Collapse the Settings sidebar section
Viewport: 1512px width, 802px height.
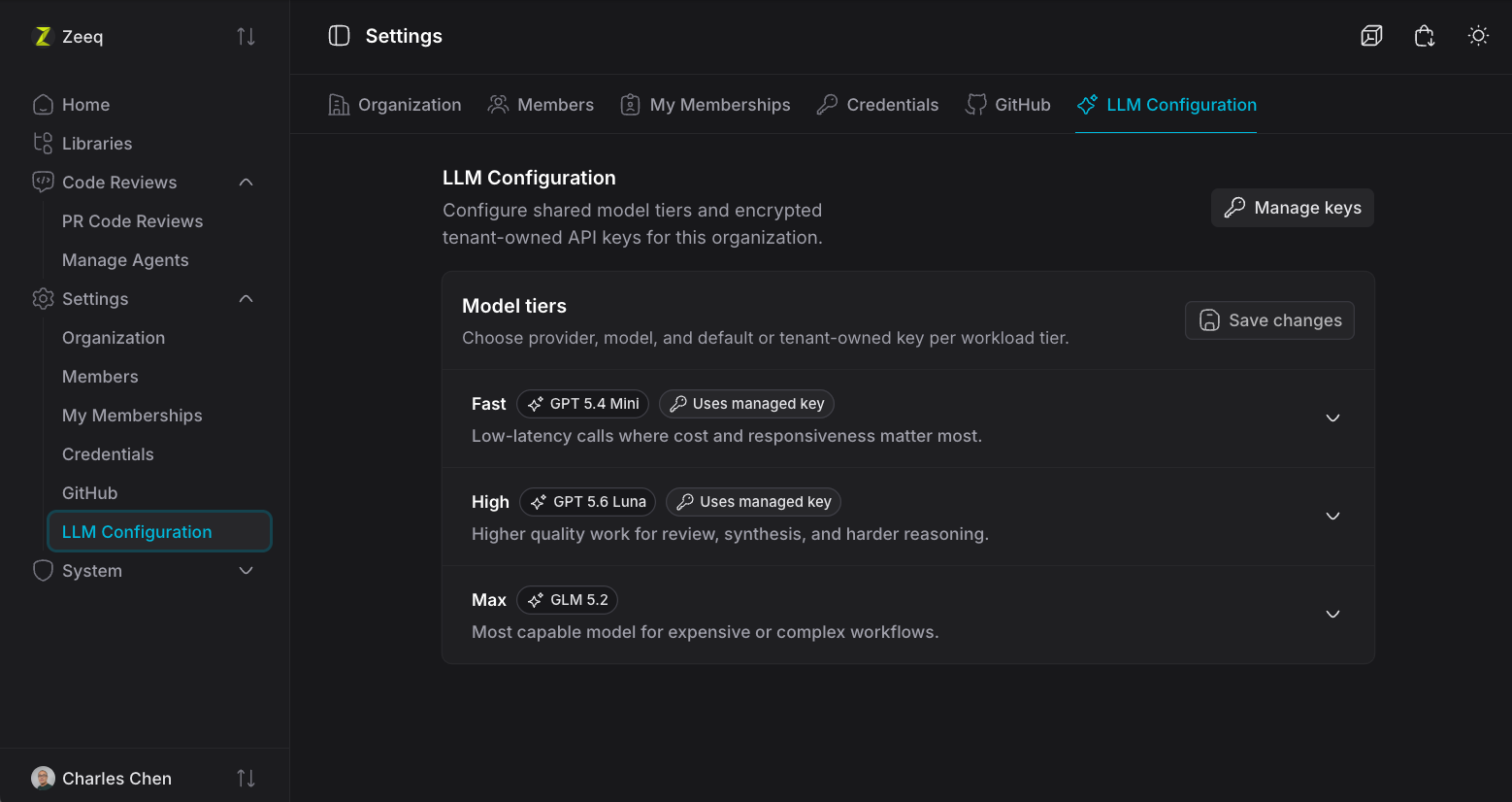pyautogui.click(x=247, y=299)
